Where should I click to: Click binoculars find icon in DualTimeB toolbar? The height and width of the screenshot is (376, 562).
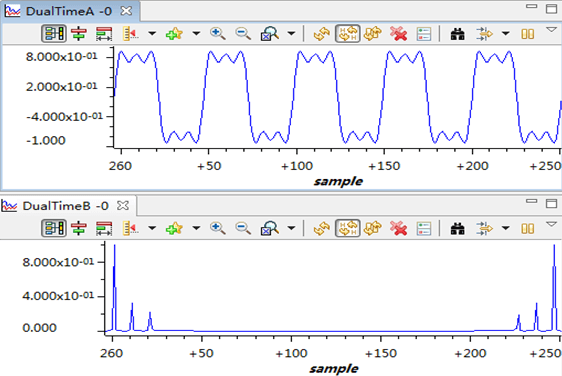458,228
